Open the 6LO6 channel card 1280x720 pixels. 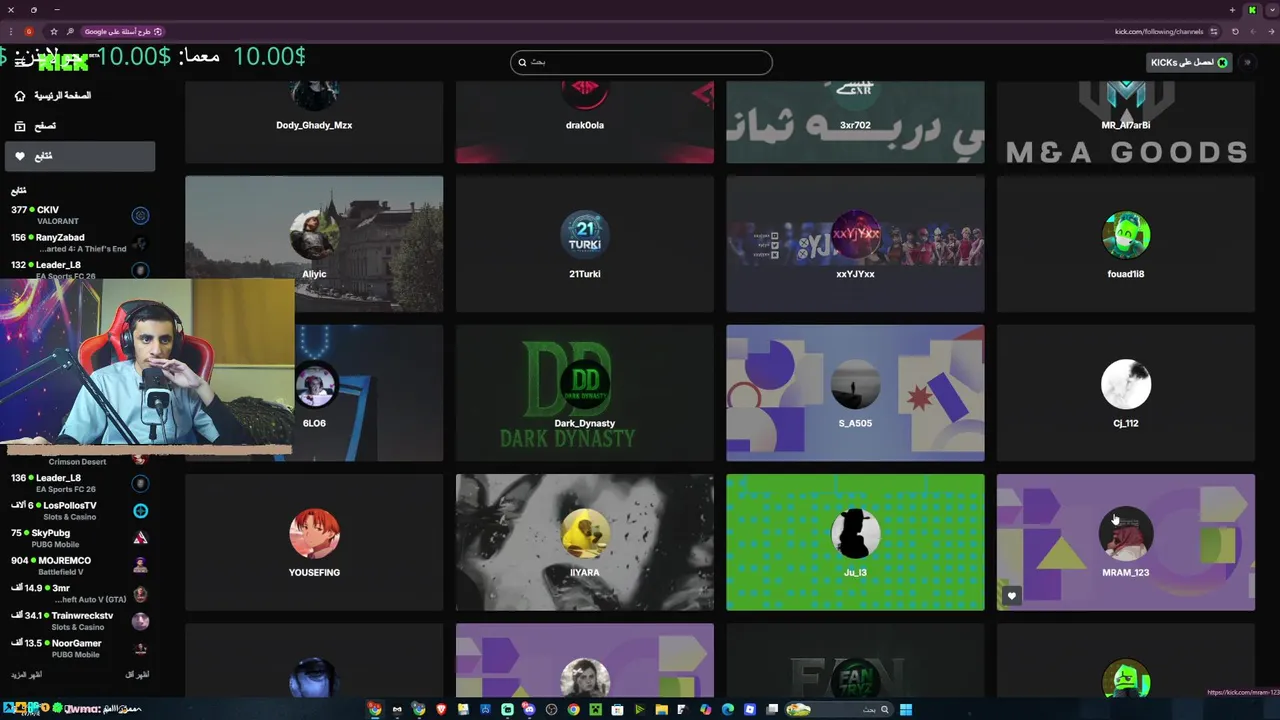click(x=368, y=393)
